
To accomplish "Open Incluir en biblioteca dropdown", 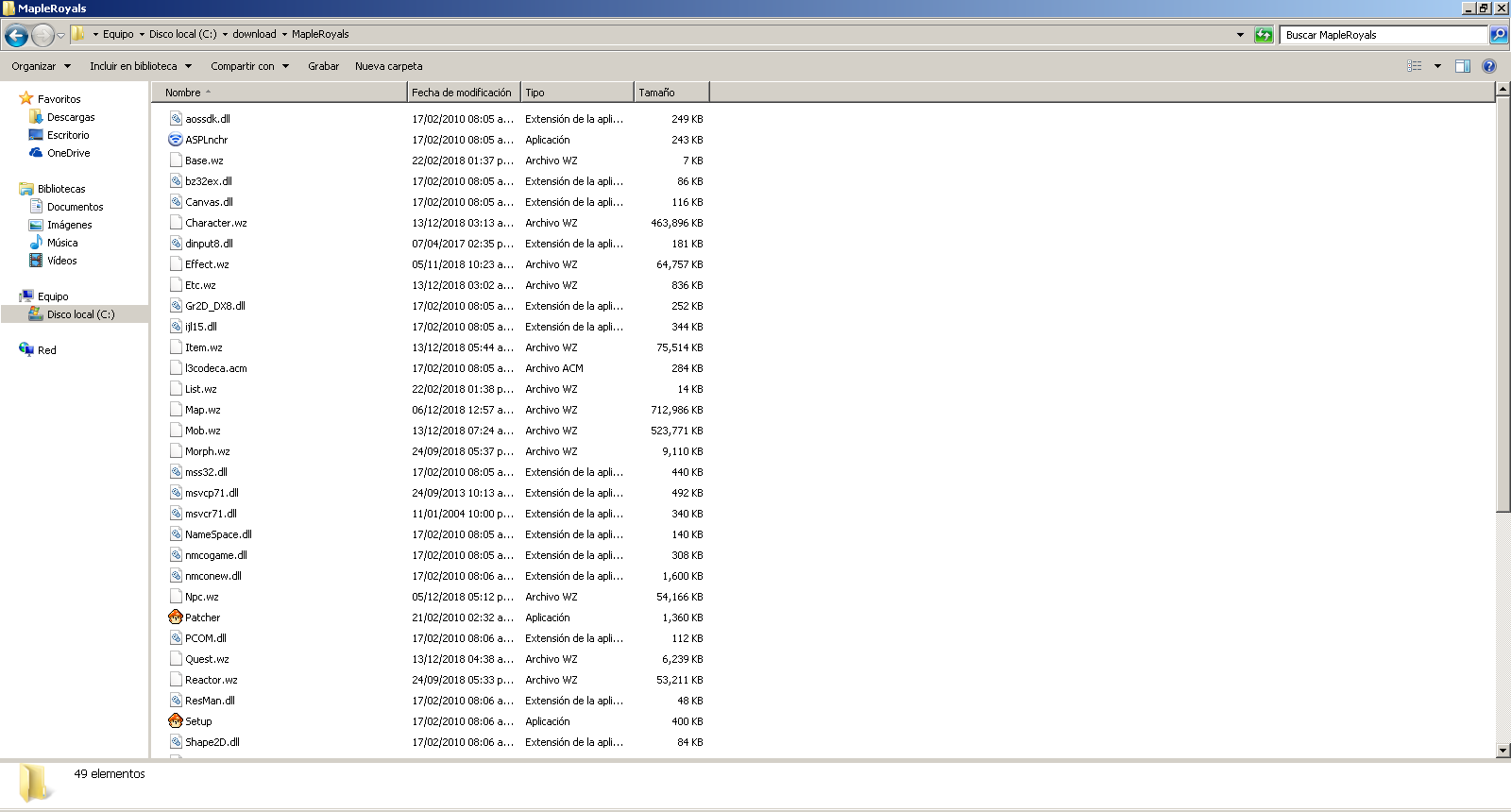I will [x=141, y=66].
